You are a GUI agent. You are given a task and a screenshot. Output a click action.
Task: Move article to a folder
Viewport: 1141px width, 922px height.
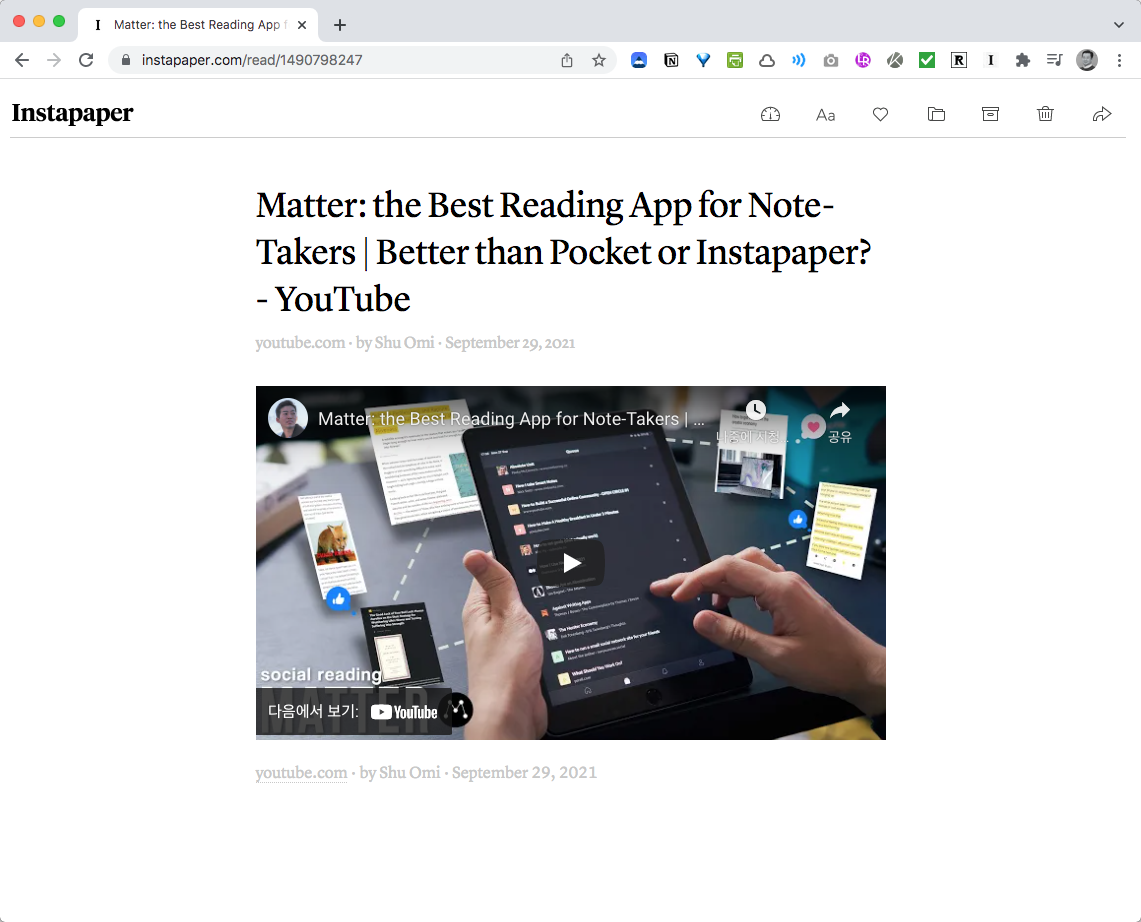pos(936,114)
